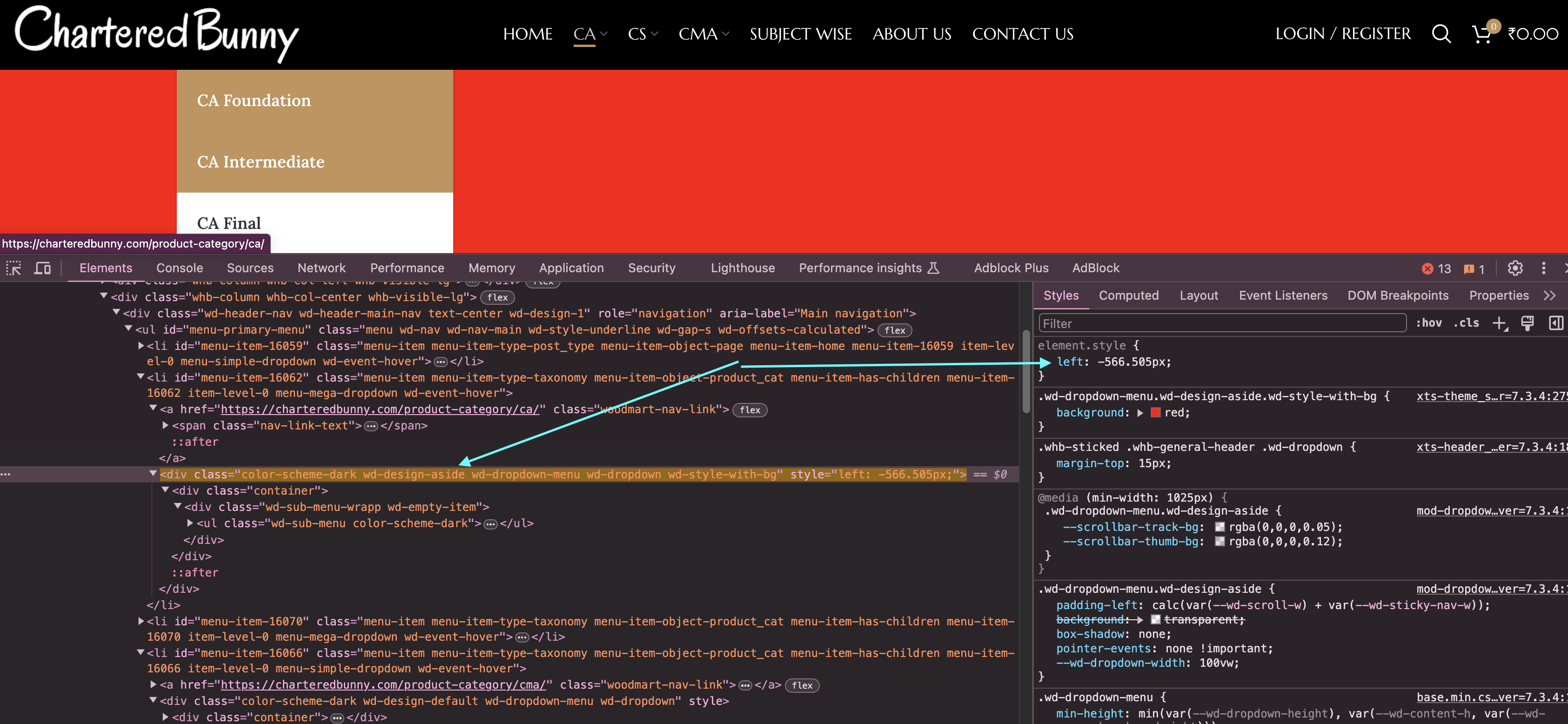This screenshot has width=1568, height=724.
Task: Go to HOME page link
Action: pyautogui.click(x=528, y=34)
